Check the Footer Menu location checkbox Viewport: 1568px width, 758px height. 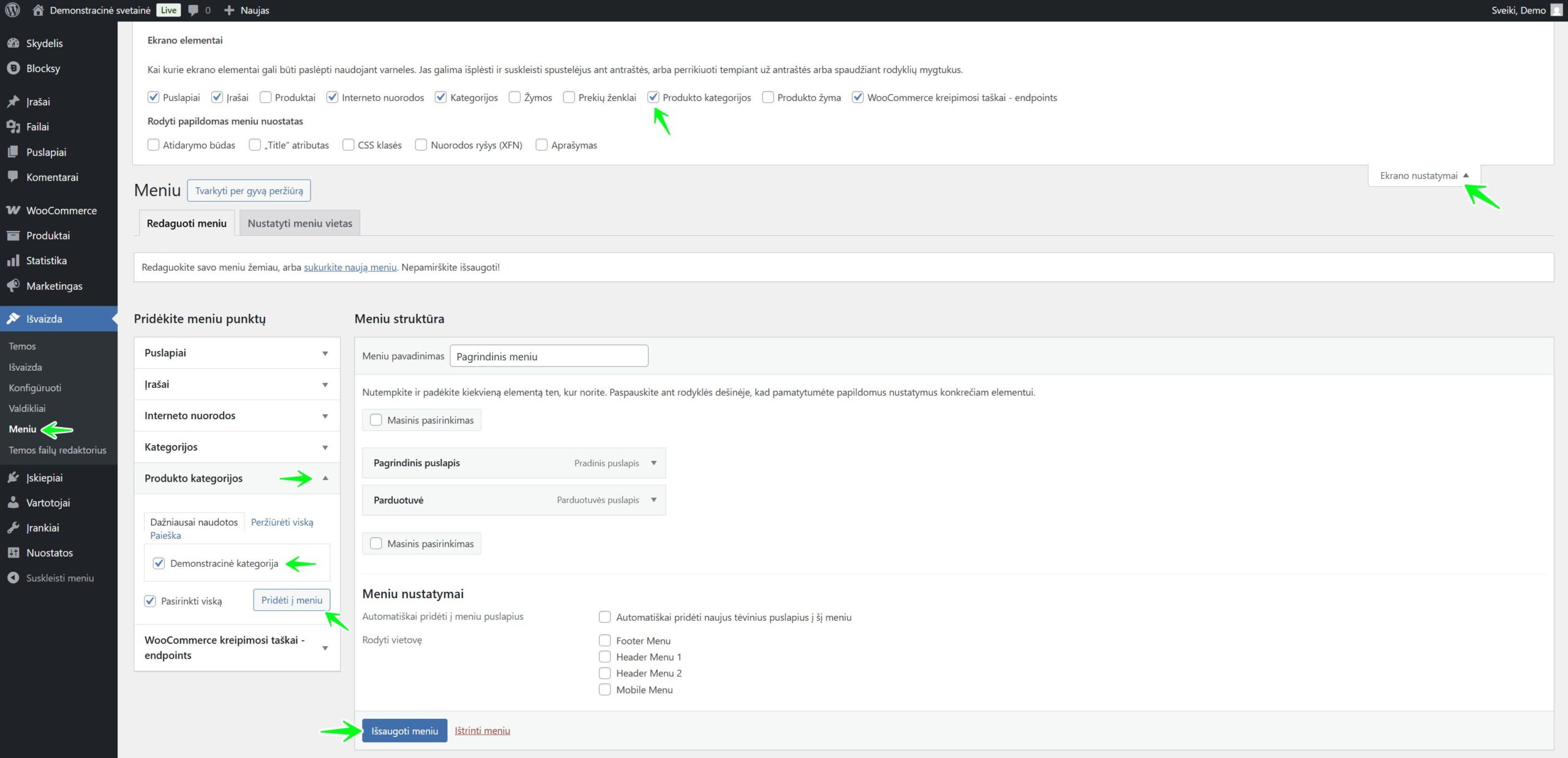pos(605,640)
